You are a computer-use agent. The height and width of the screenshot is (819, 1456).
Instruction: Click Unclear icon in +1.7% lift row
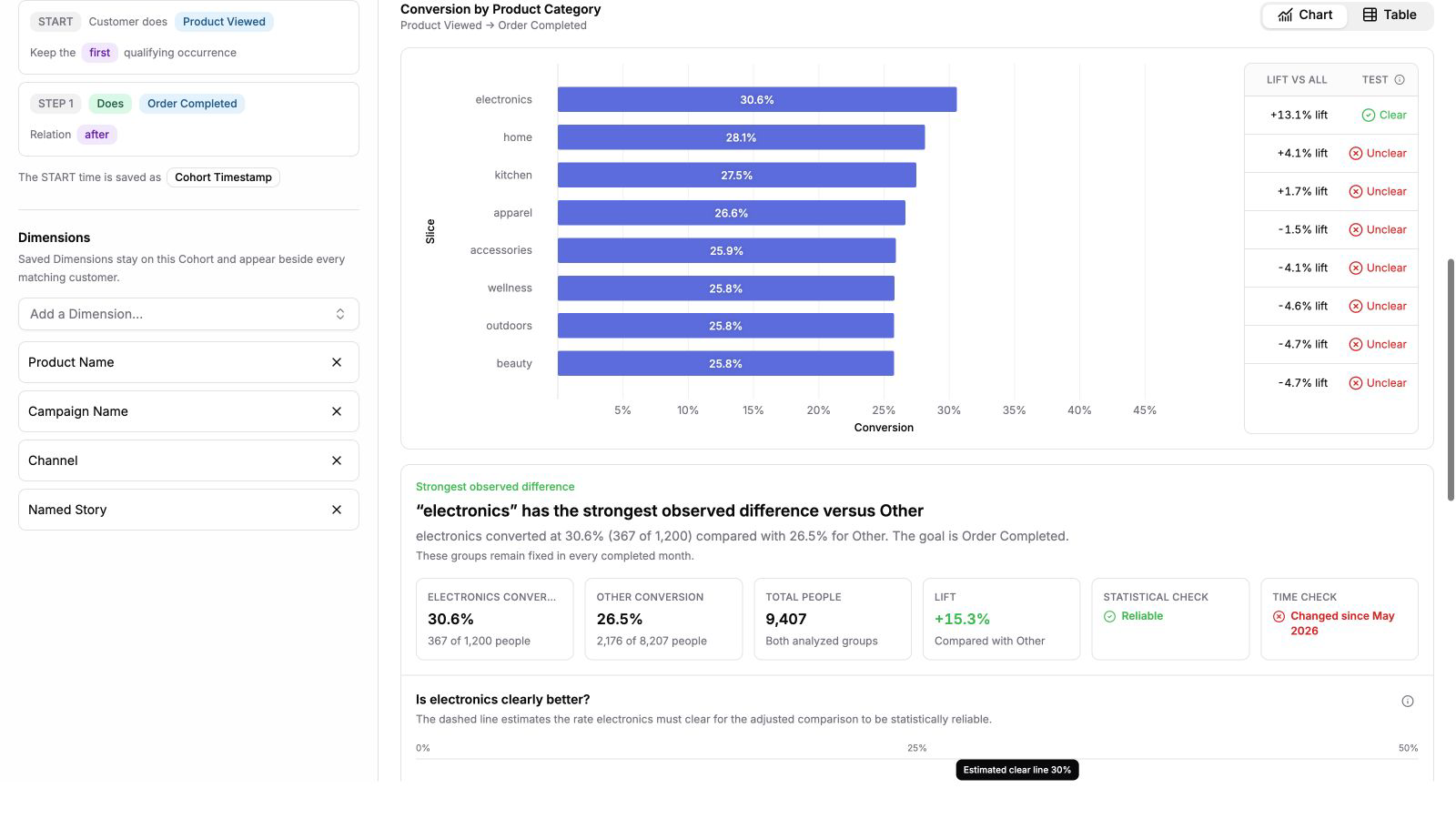pyautogui.click(x=1355, y=191)
